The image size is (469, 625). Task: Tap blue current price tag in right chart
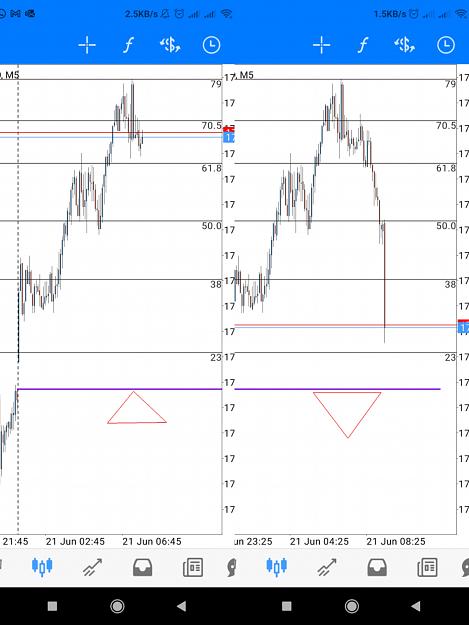(463, 328)
